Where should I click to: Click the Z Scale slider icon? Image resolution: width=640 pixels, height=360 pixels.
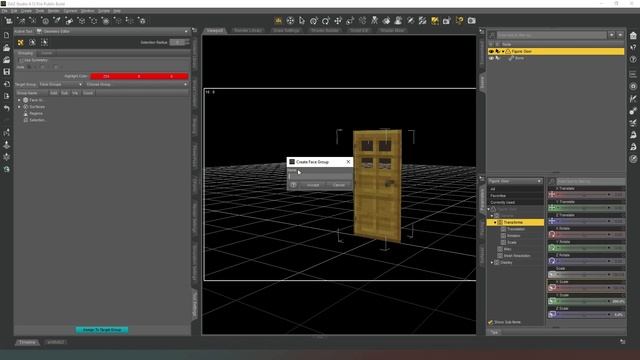tap(552, 314)
